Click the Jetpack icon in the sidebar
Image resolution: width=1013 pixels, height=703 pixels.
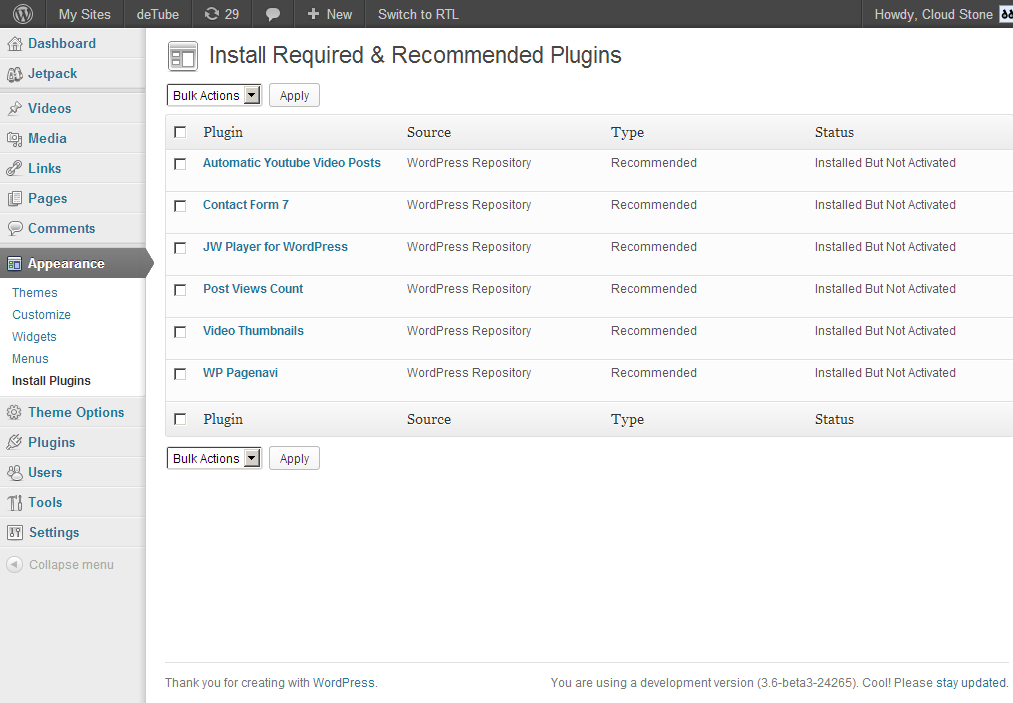coord(14,74)
